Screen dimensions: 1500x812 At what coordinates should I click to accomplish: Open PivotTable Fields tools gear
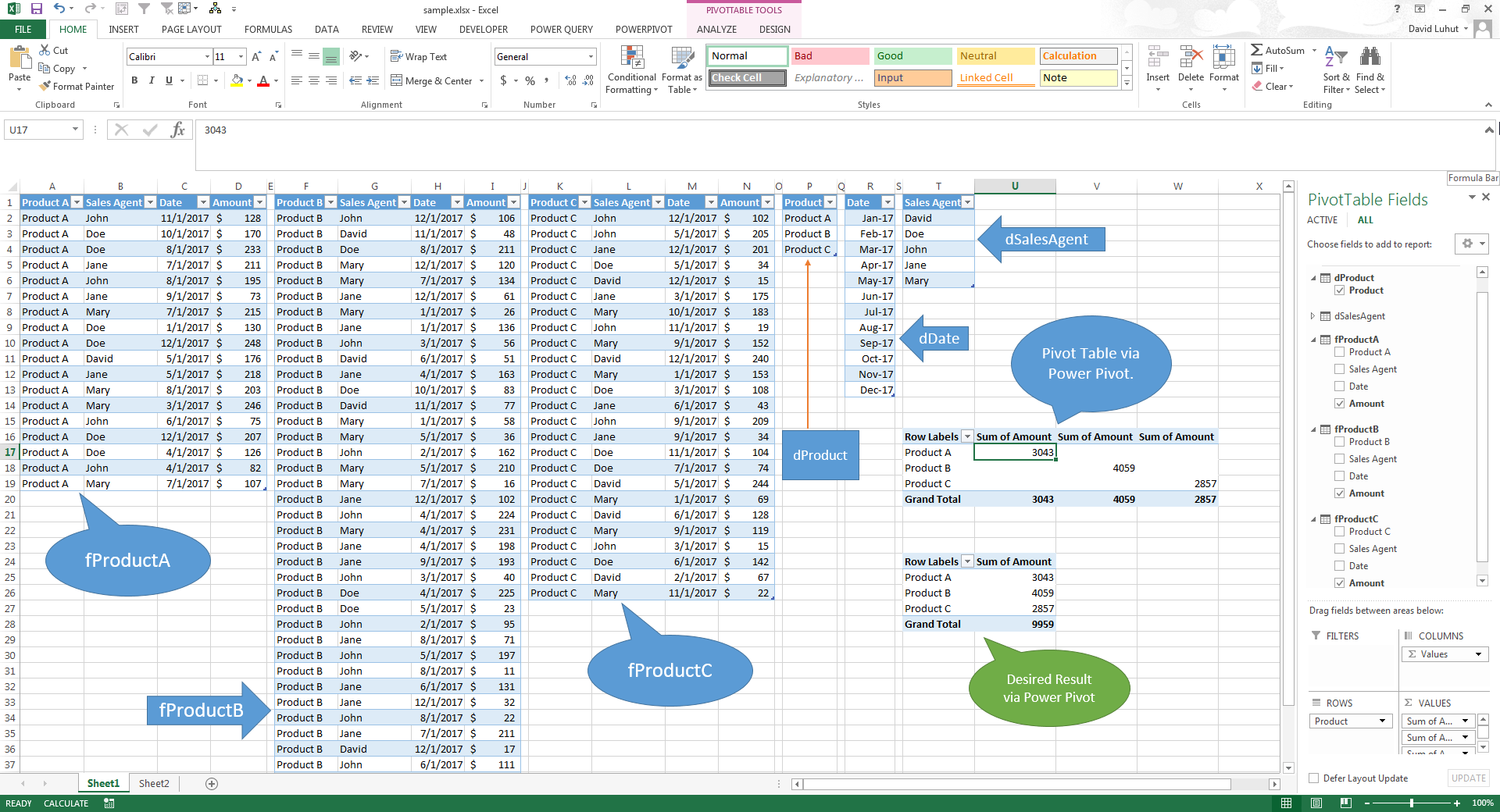pyautogui.click(x=1471, y=244)
